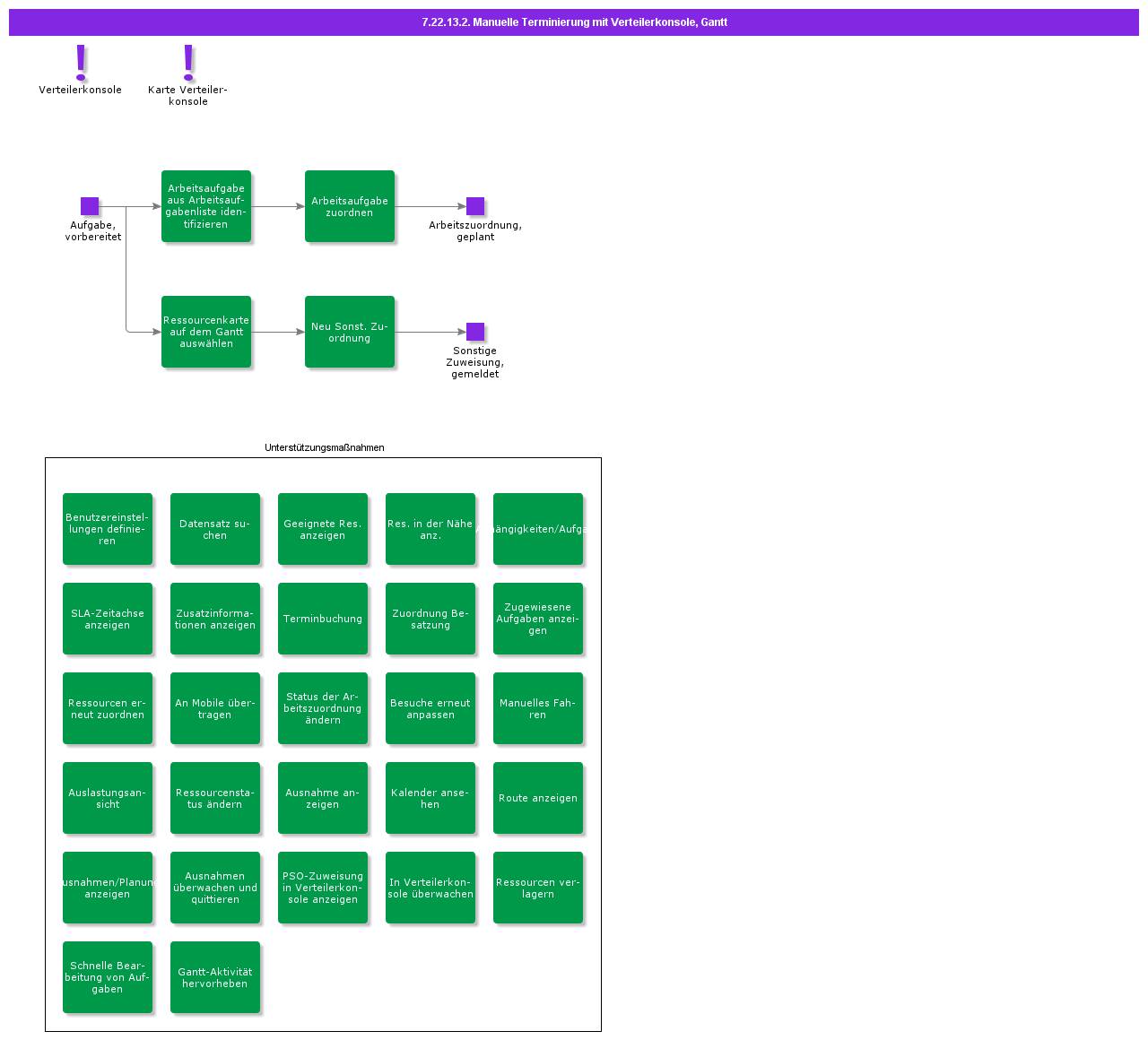1148x1040 pixels.
Task: Open Arbeitsaufgabe aus Arbeitsaufgabenliste identifizieren step
Action: point(206,206)
